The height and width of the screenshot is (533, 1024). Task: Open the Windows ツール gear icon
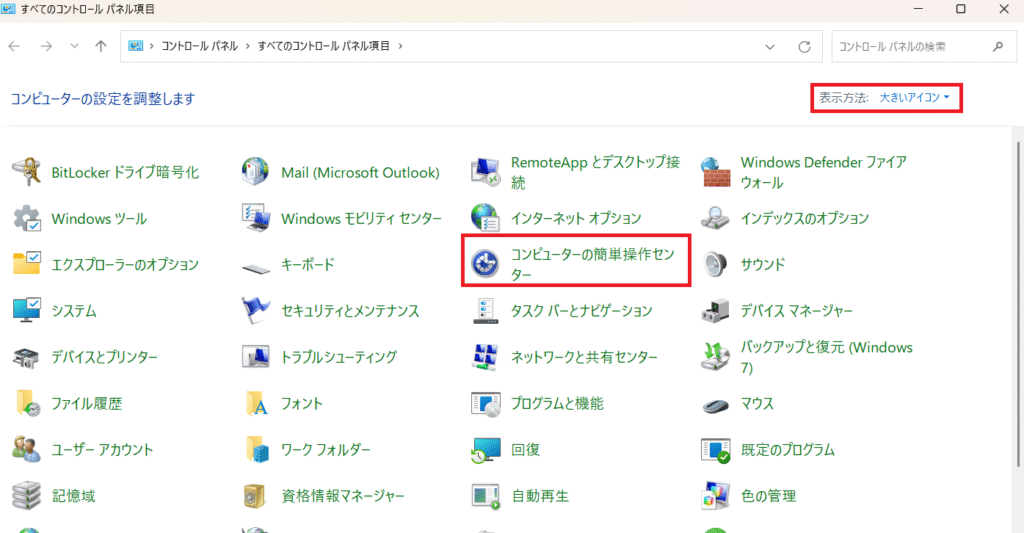click(x=27, y=218)
